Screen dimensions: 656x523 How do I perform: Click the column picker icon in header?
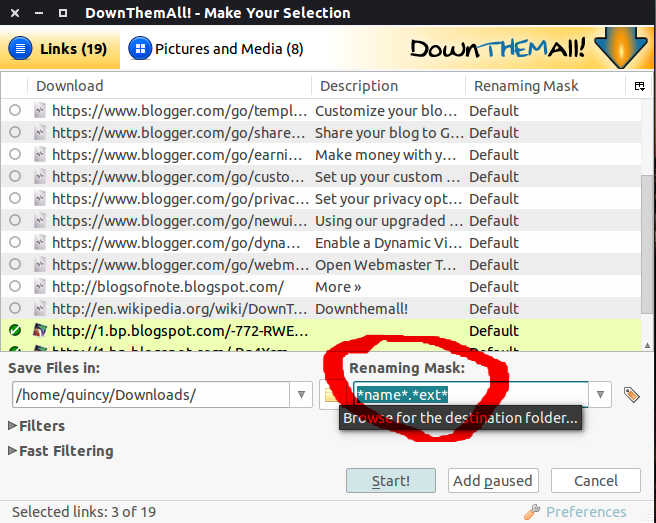(x=639, y=86)
